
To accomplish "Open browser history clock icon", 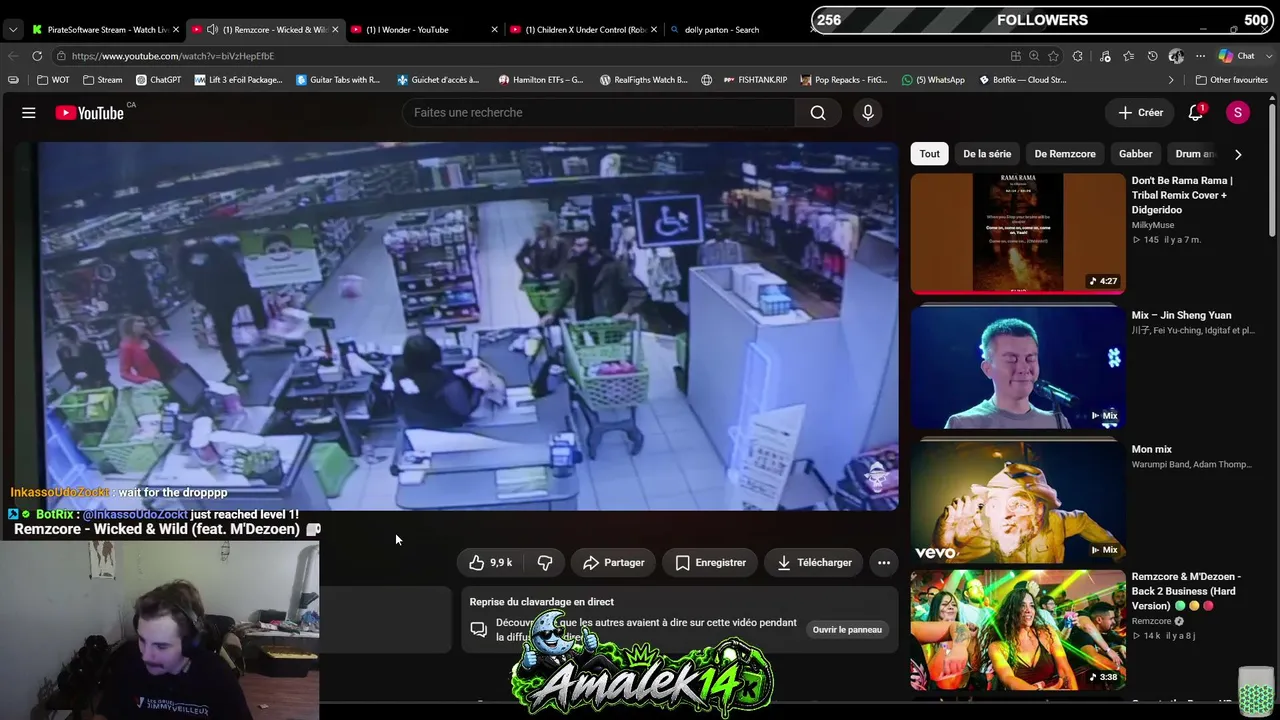I will [1152, 56].
